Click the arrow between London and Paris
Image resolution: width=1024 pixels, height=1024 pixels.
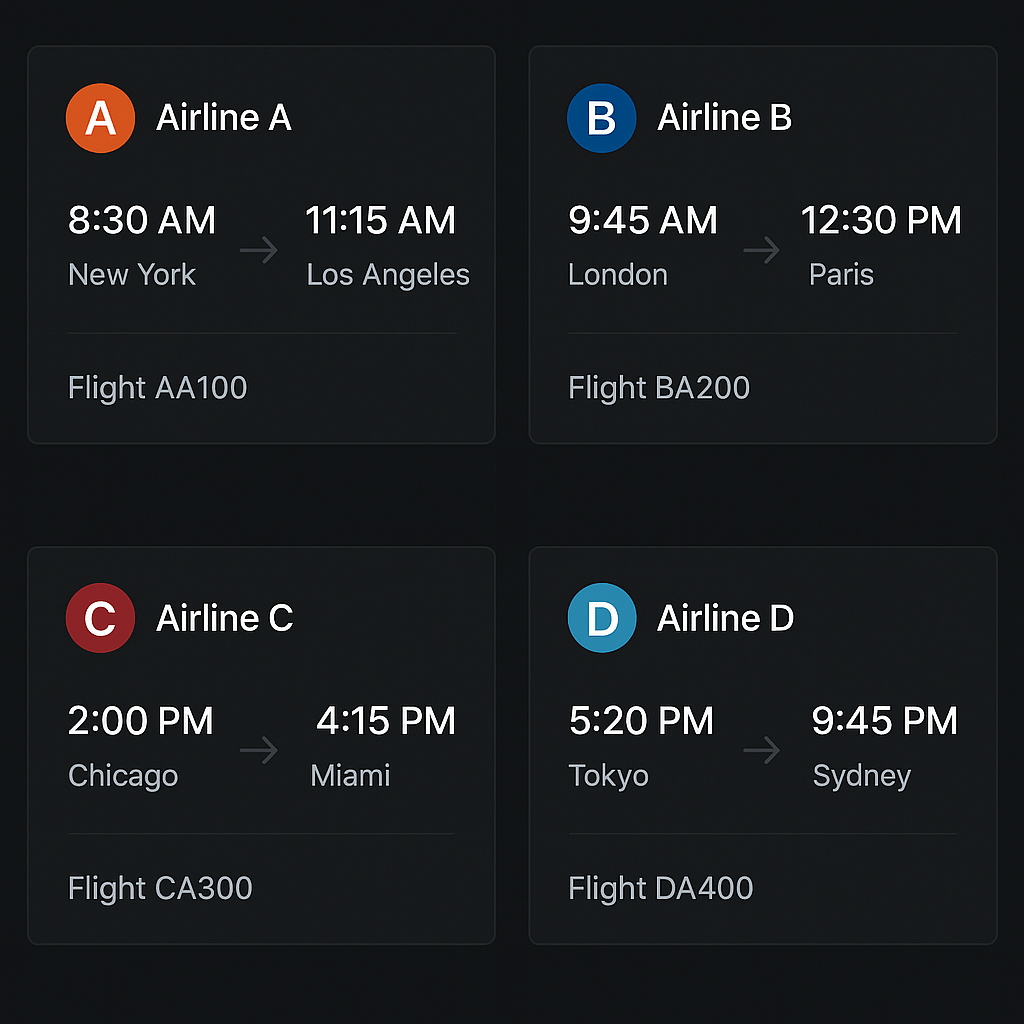(x=761, y=250)
